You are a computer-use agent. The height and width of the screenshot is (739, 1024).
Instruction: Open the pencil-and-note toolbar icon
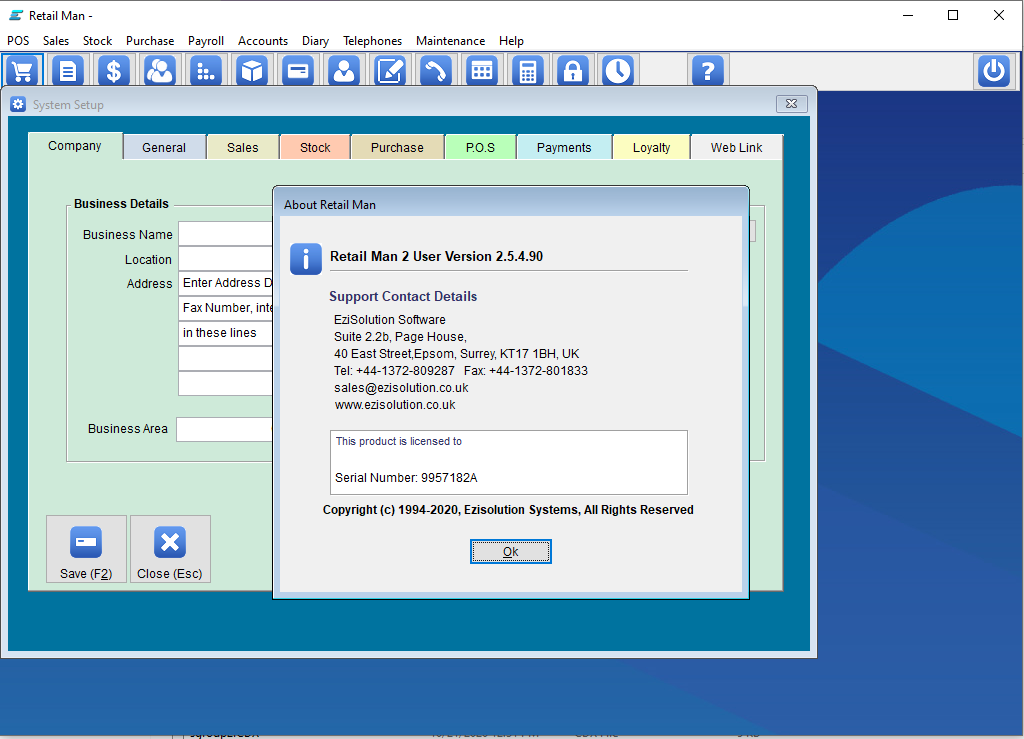click(390, 71)
